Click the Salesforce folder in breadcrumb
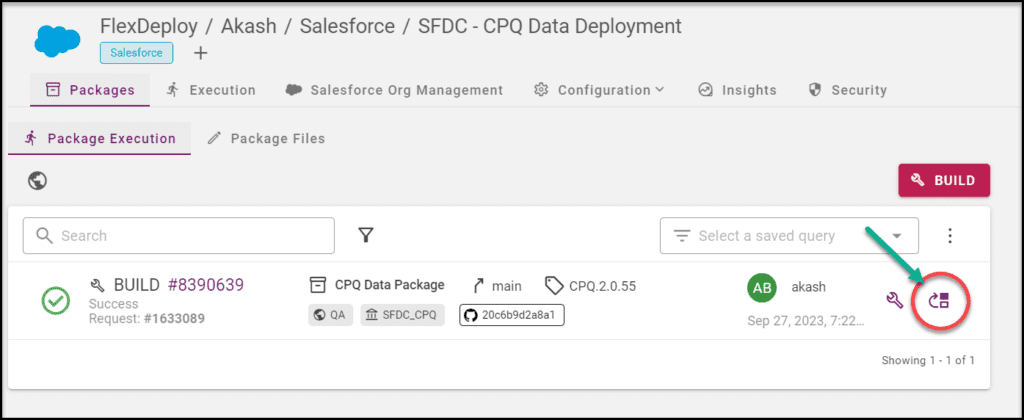This screenshot has width=1024, height=420. click(347, 26)
